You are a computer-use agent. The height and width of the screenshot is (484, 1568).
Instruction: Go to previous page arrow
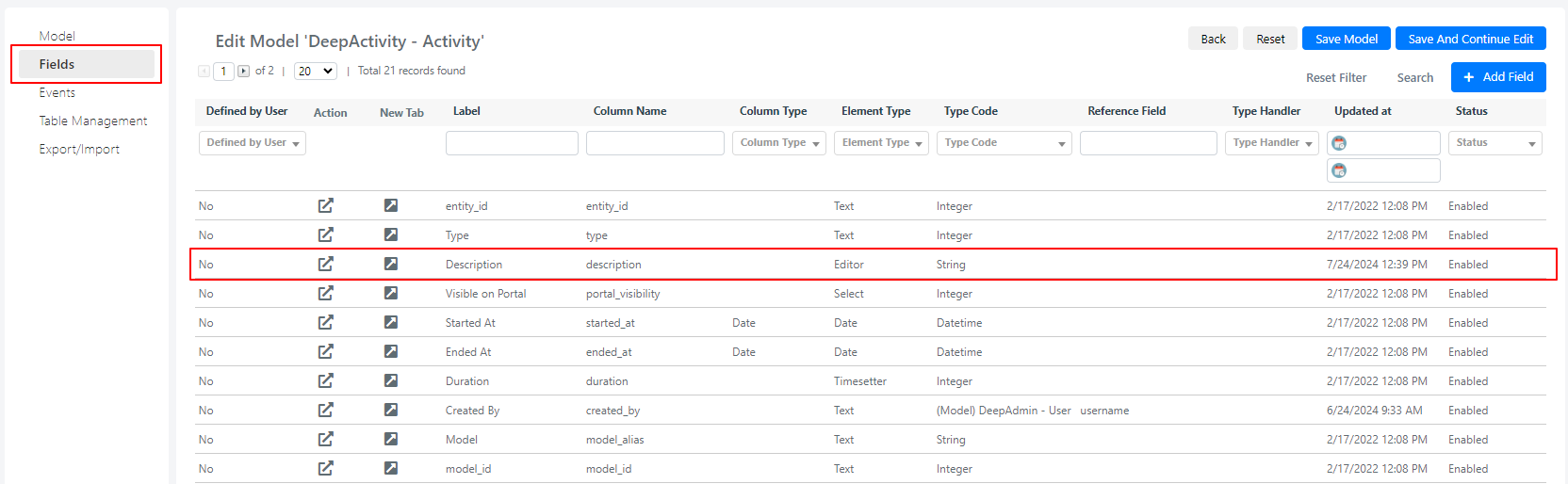204,71
